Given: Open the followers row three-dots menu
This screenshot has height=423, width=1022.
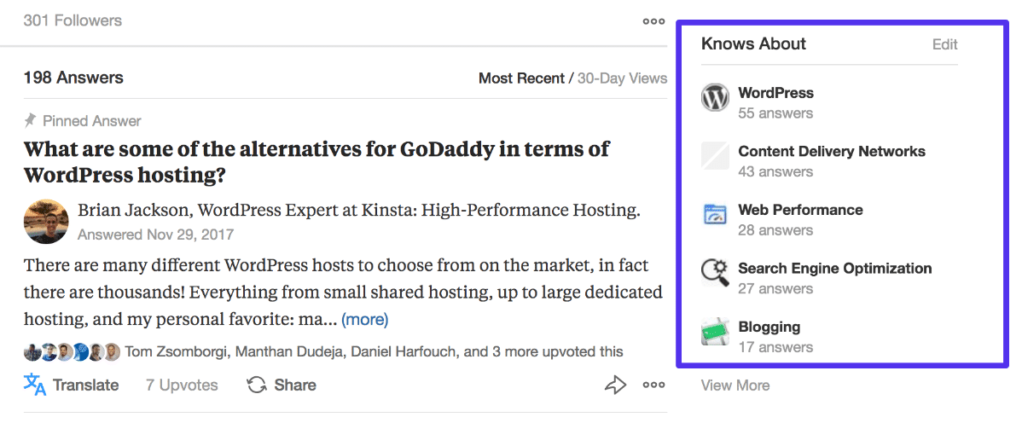Looking at the screenshot, I should 654,20.
